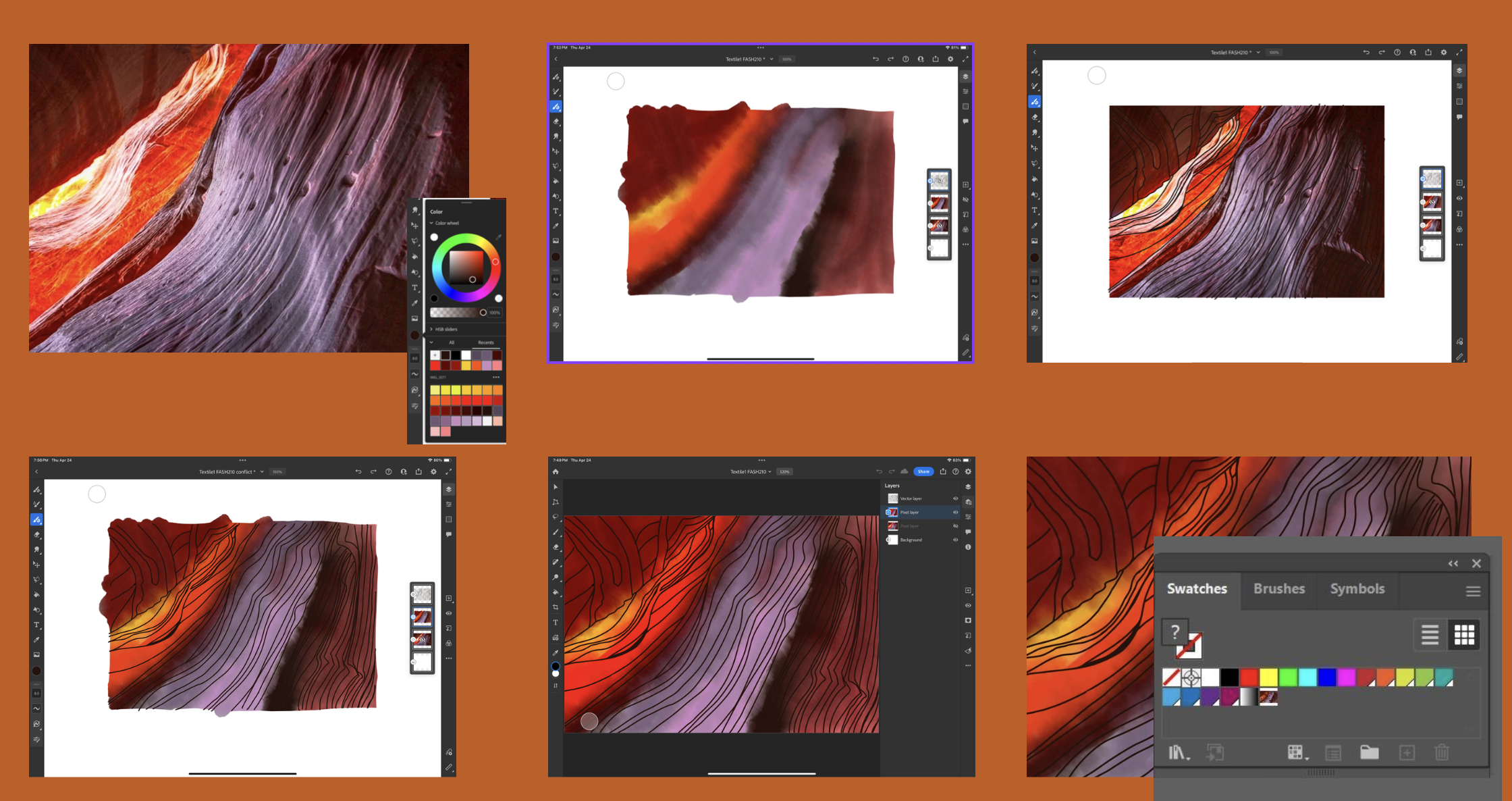1512x801 pixels.
Task: Go Home in the 7:49 PM screenshot
Action: [x=556, y=471]
